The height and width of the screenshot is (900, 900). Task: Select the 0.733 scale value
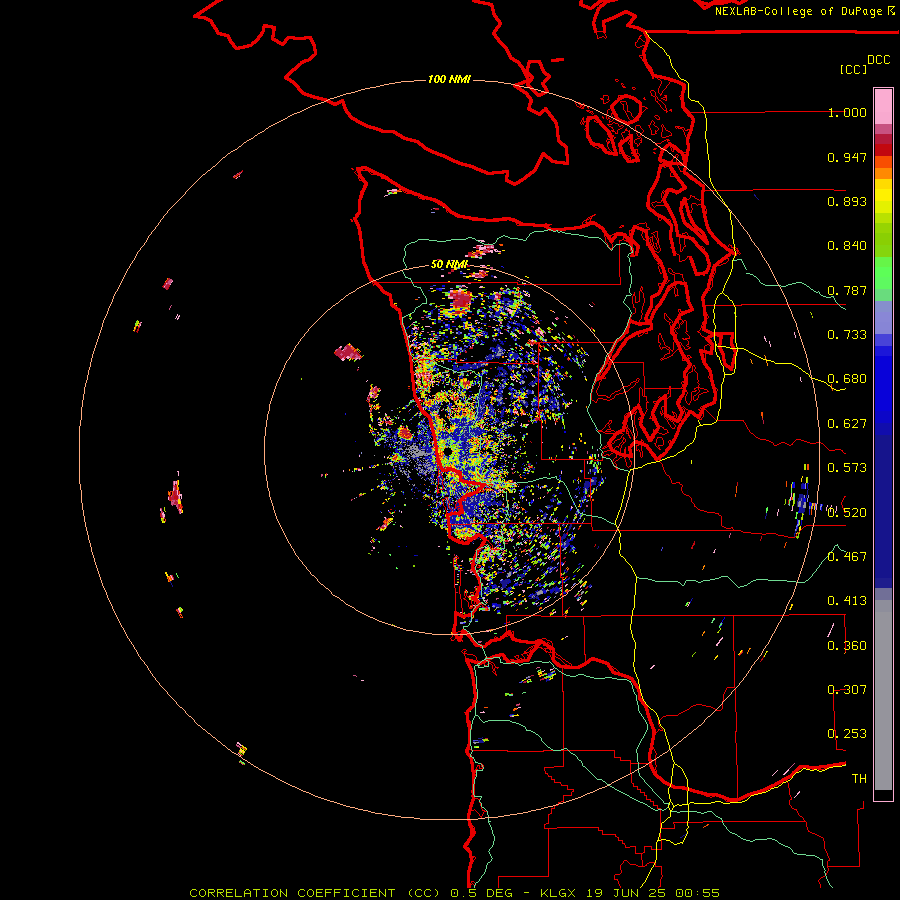pyautogui.click(x=847, y=335)
